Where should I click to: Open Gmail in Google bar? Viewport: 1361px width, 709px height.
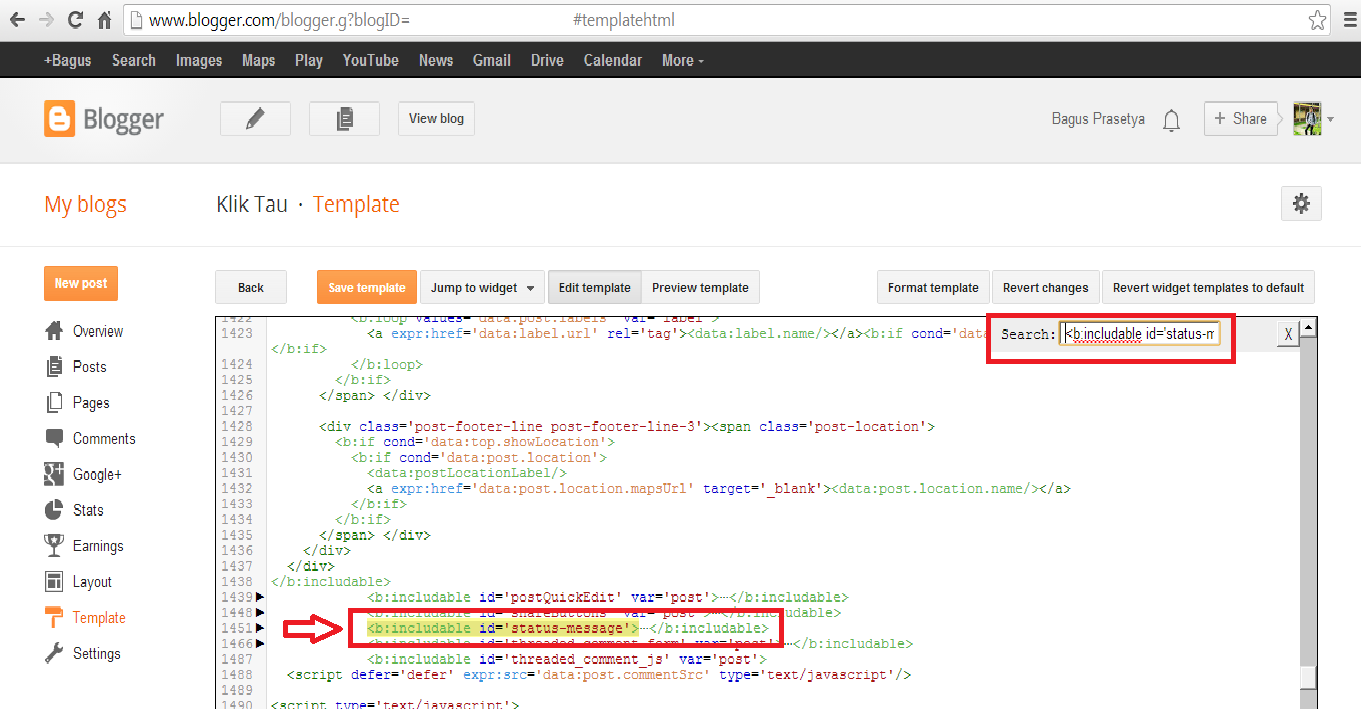coord(492,60)
